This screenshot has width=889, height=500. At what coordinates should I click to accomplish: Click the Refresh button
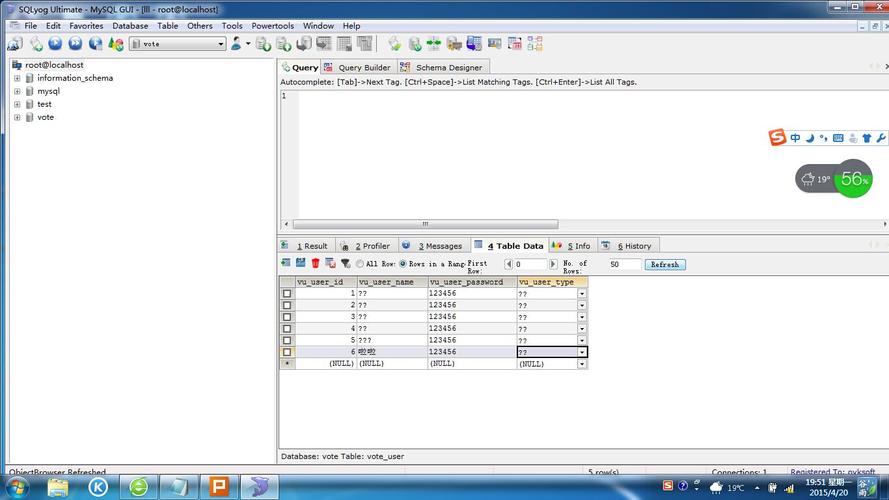coord(664,265)
